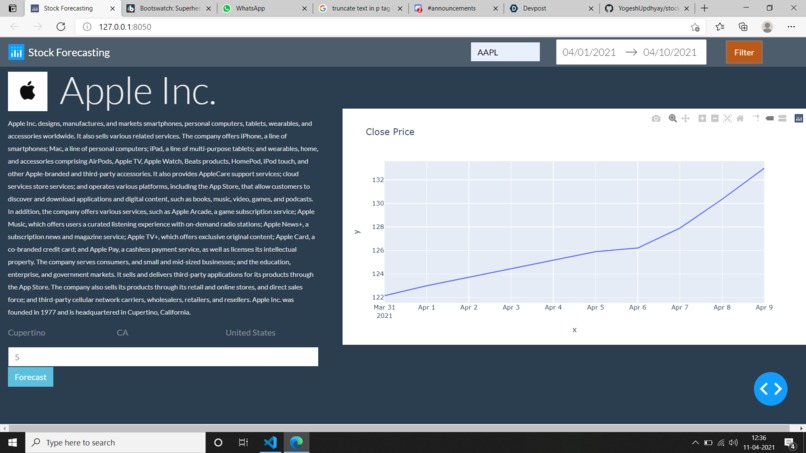
Task: Close the Devpost browser tab
Action: point(591,8)
